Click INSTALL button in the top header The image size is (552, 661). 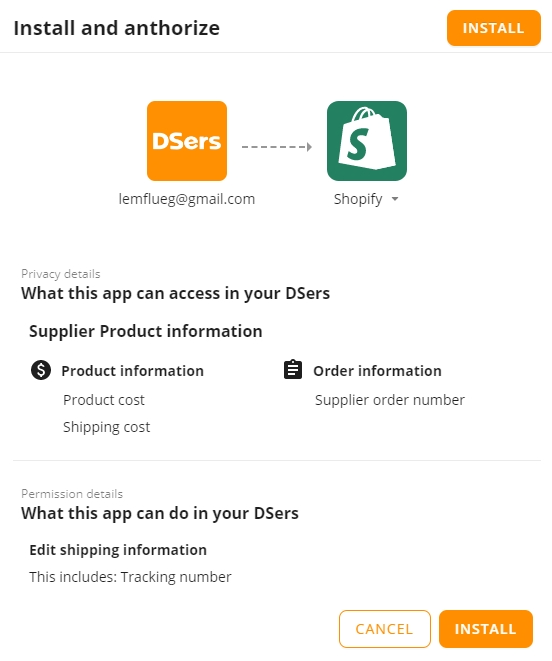point(494,28)
